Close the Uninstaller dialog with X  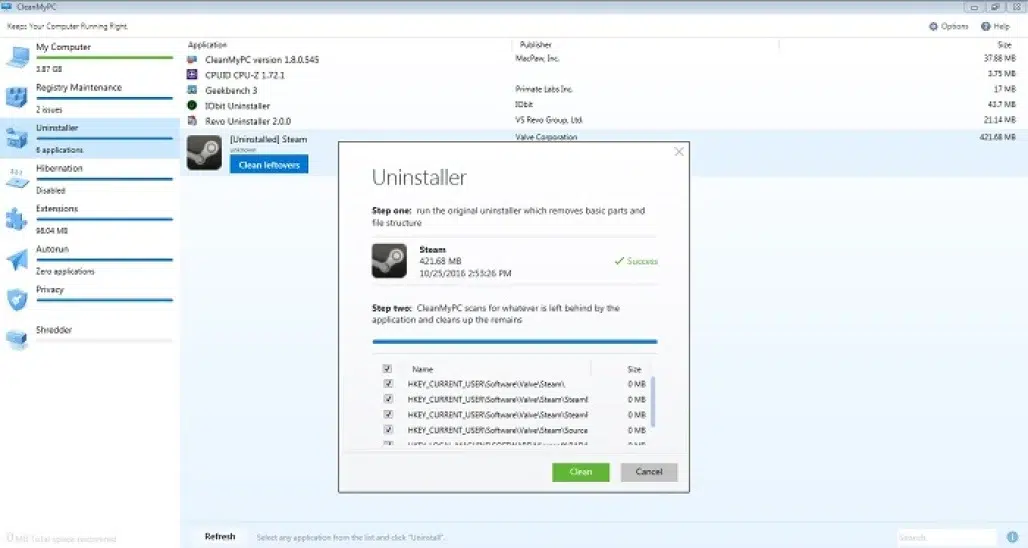pyautogui.click(x=679, y=151)
